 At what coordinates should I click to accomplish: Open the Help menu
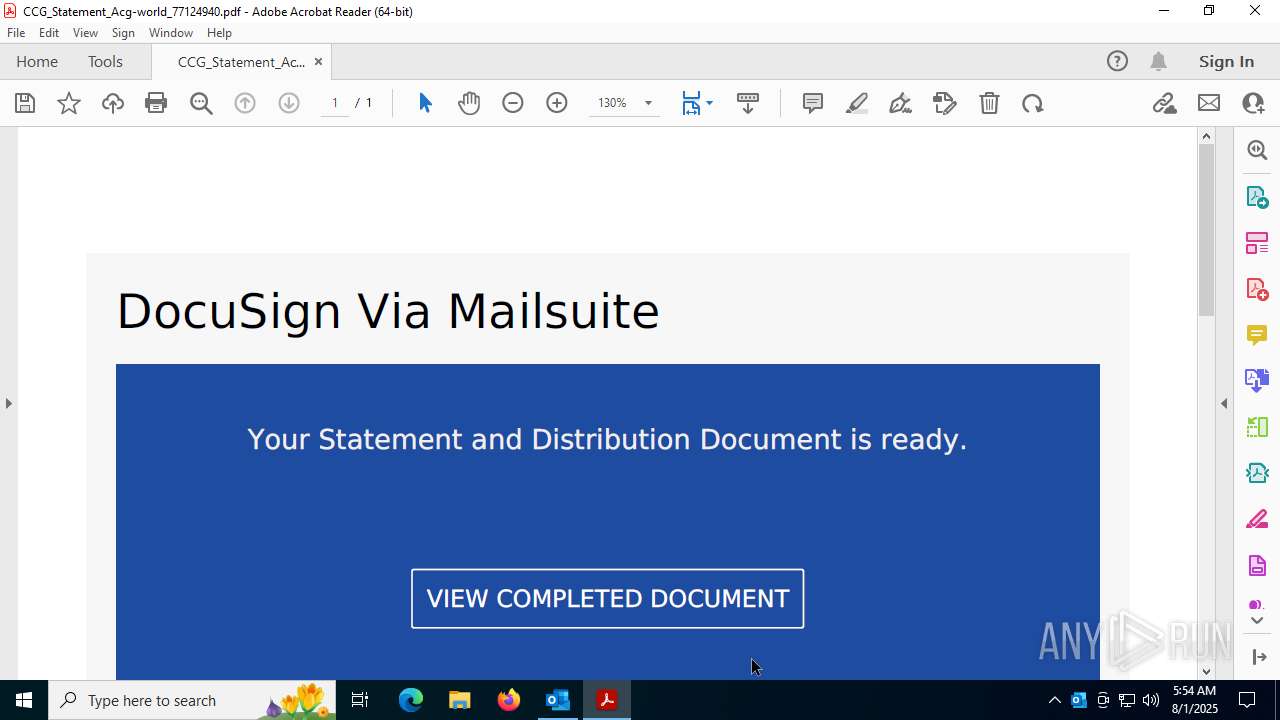(x=219, y=33)
